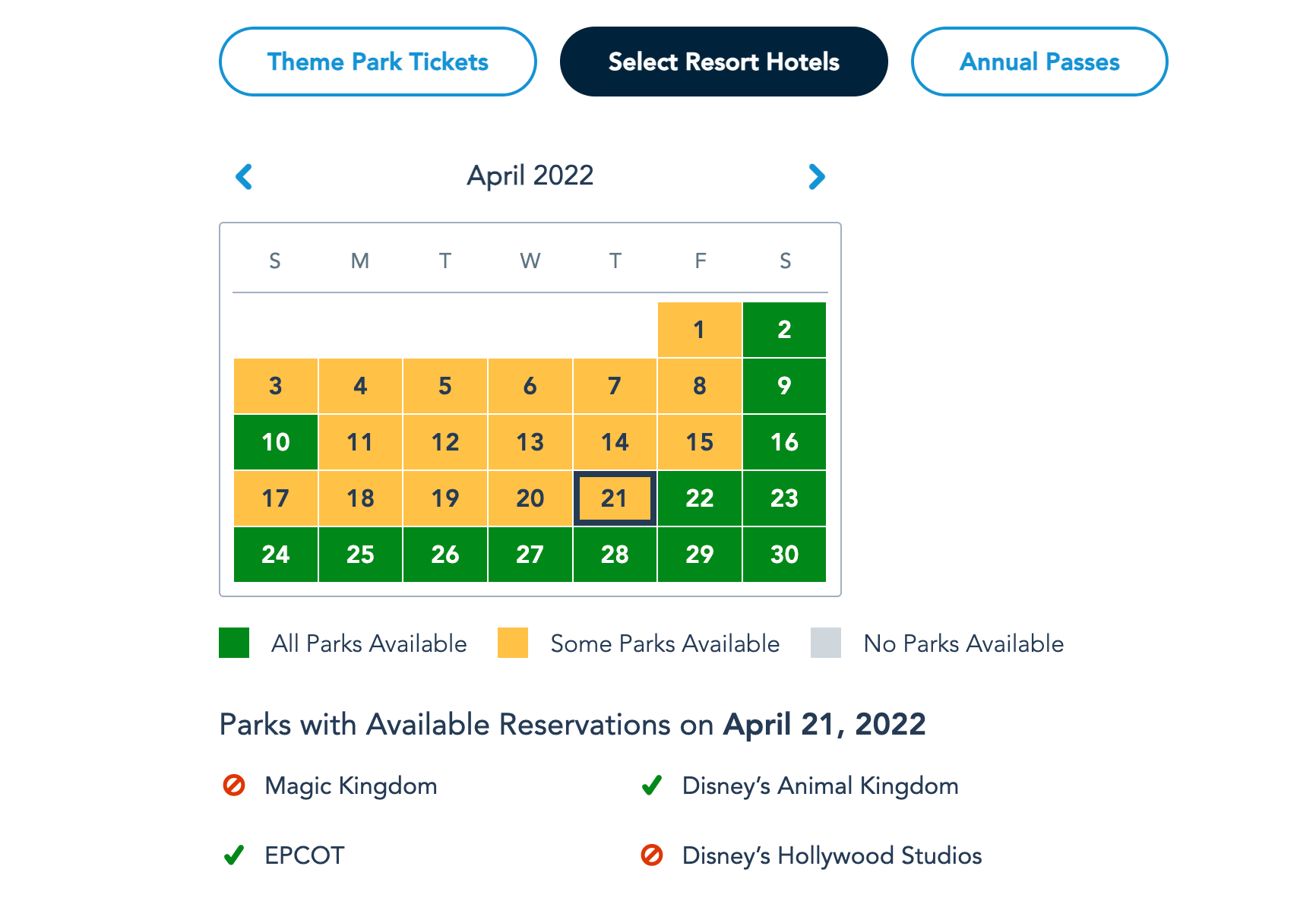1316x901 pixels.
Task: Click yellow Some Parks Available swatch
Action: point(513,643)
